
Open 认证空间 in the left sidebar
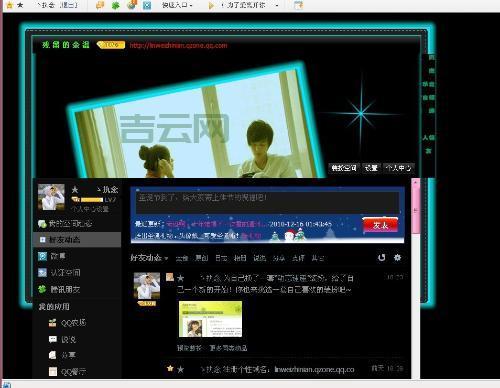click(59, 272)
